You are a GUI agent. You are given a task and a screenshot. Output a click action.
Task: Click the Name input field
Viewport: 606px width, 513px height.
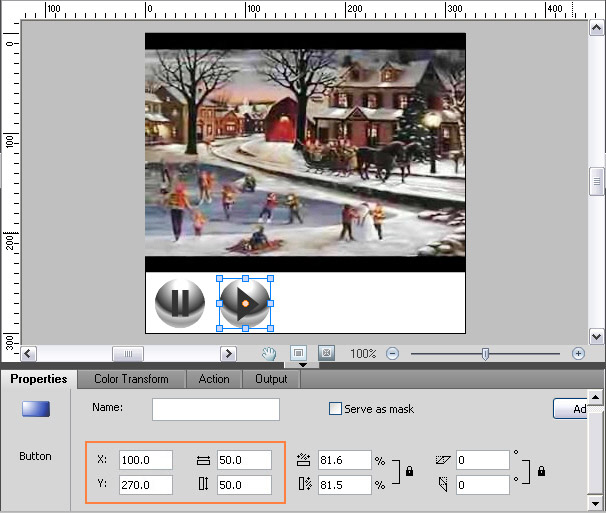tap(216, 409)
